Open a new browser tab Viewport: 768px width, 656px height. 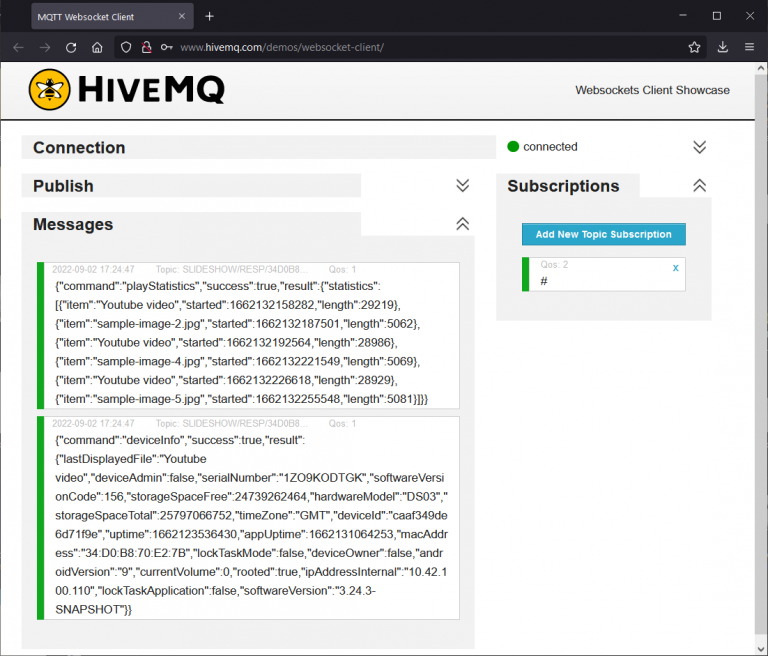(209, 16)
